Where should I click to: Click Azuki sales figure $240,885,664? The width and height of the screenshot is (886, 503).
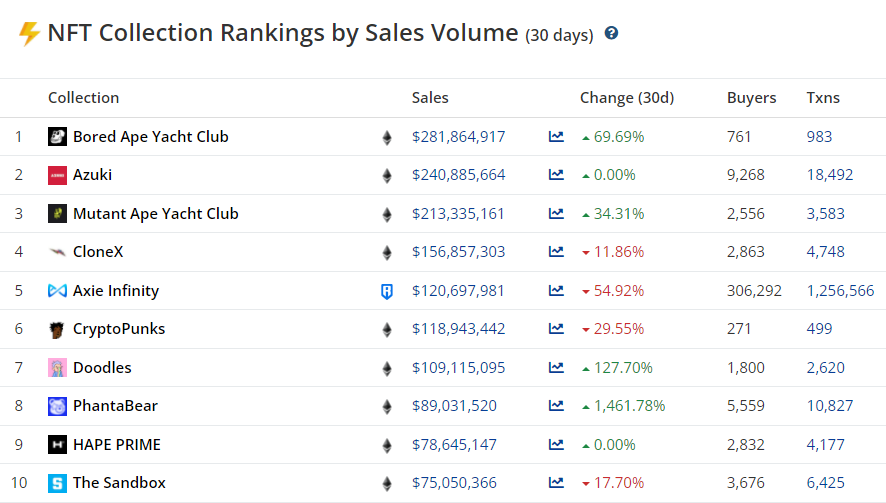458,175
